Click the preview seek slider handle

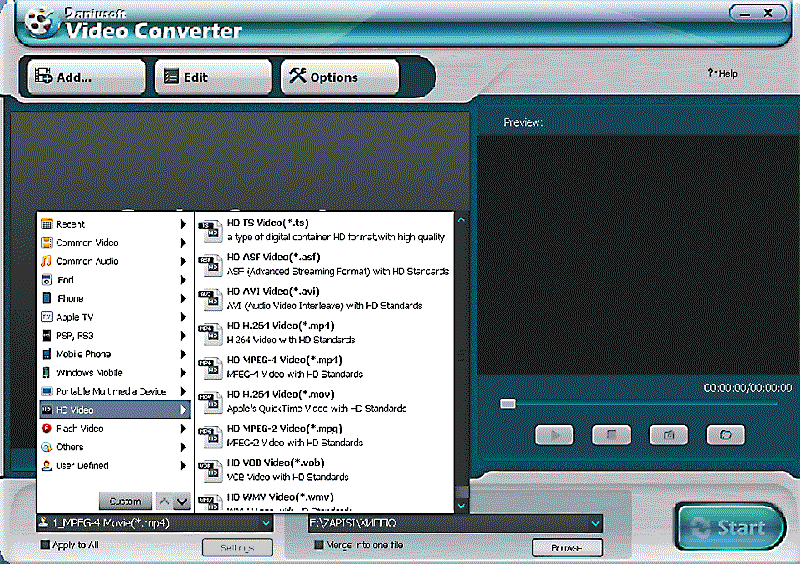[508, 404]
